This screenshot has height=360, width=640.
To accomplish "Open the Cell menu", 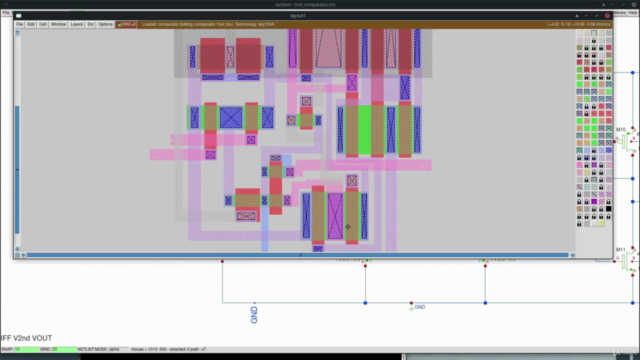I will click(x=42, y=24).
